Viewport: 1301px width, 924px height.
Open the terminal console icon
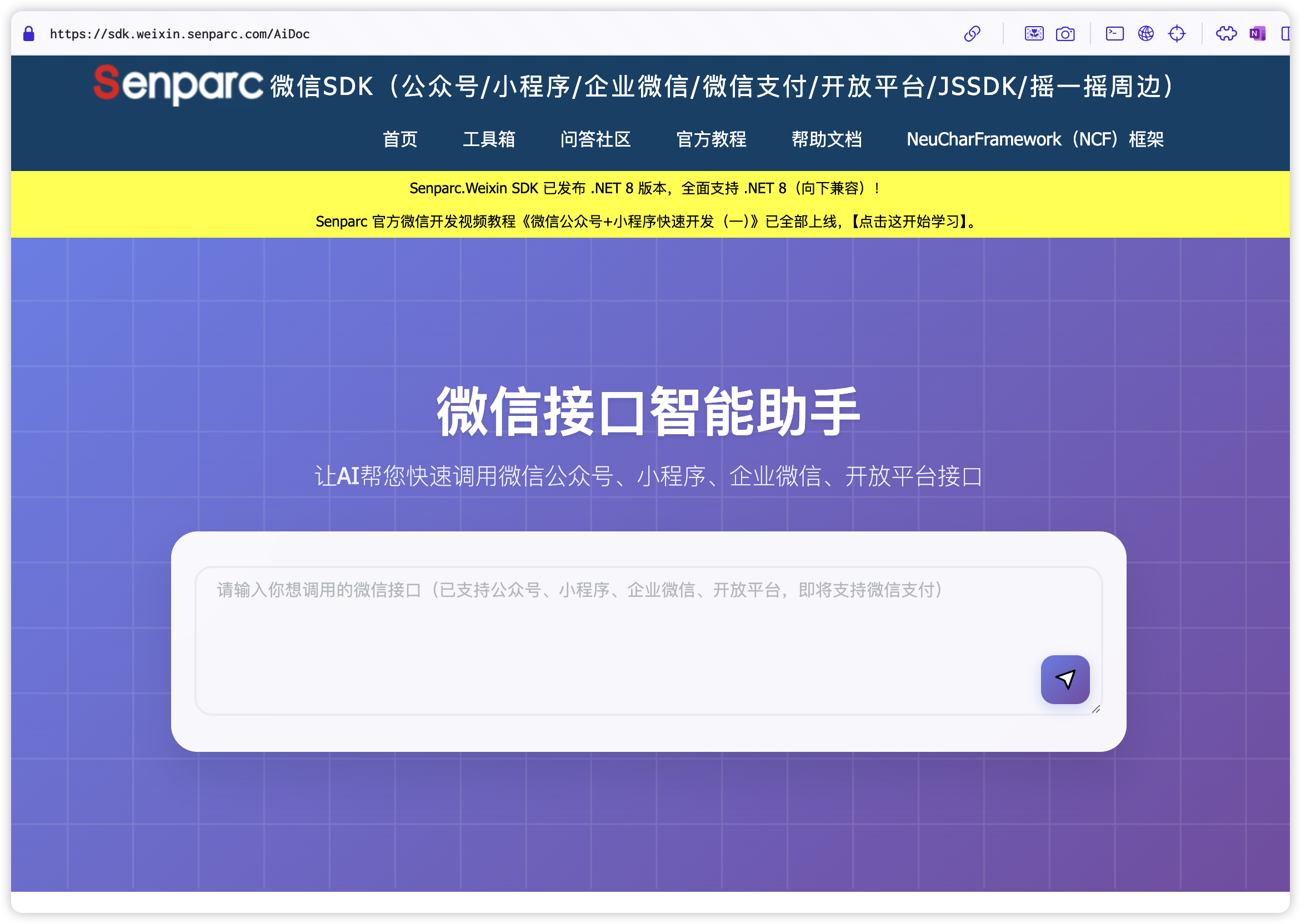click(x=1114, y=34)
